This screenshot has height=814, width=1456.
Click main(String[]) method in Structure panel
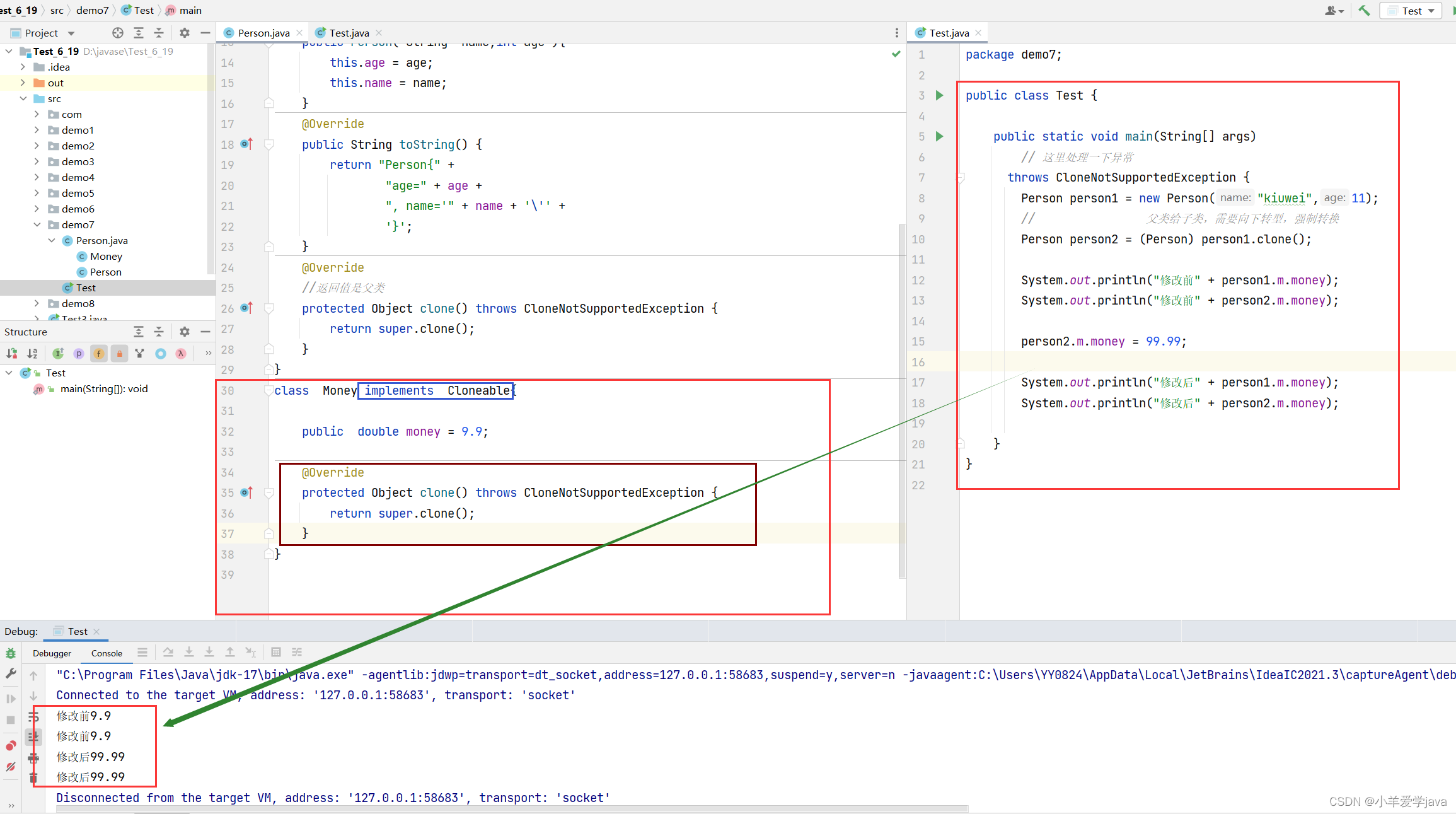click(x=103, y=389)
